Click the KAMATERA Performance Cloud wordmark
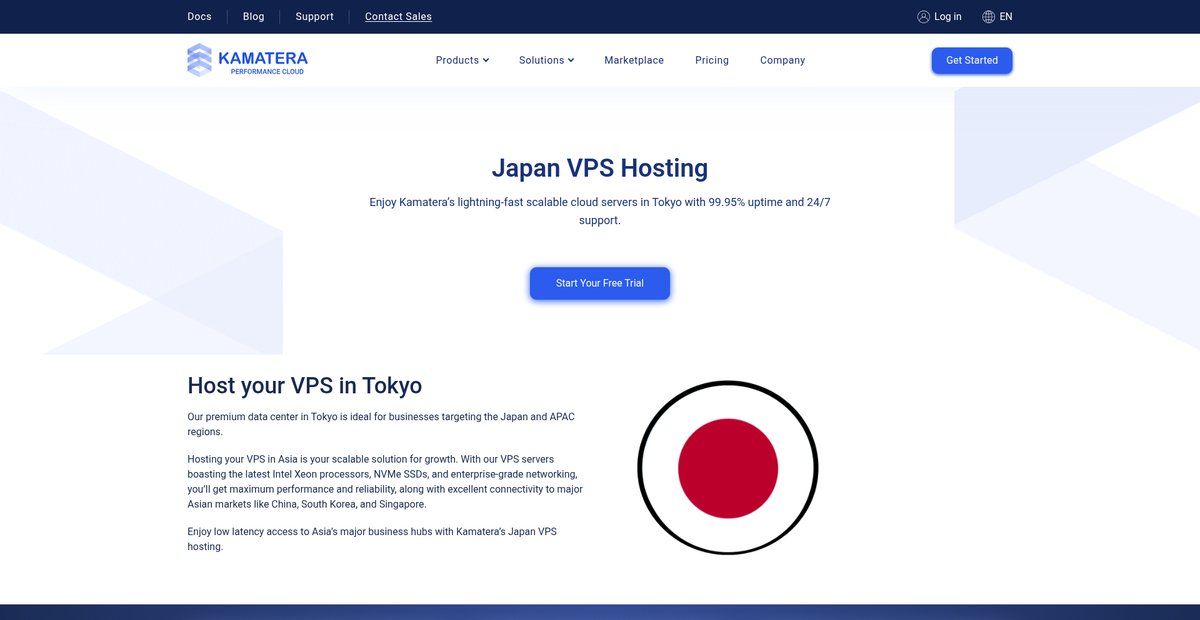The image size is (1200, 620). (x=262, y=62)
